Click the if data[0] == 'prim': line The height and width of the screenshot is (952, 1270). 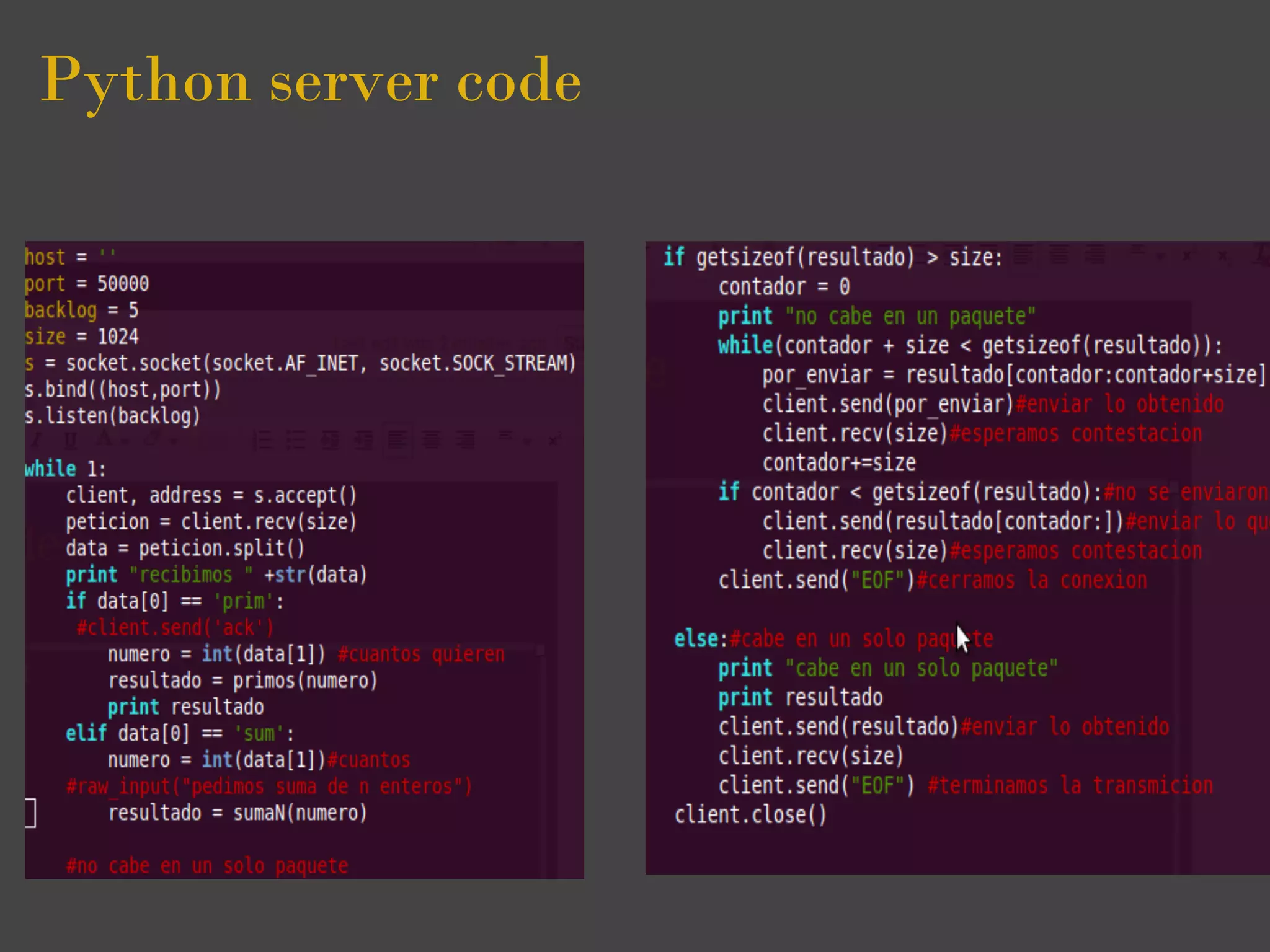point(175,601)
